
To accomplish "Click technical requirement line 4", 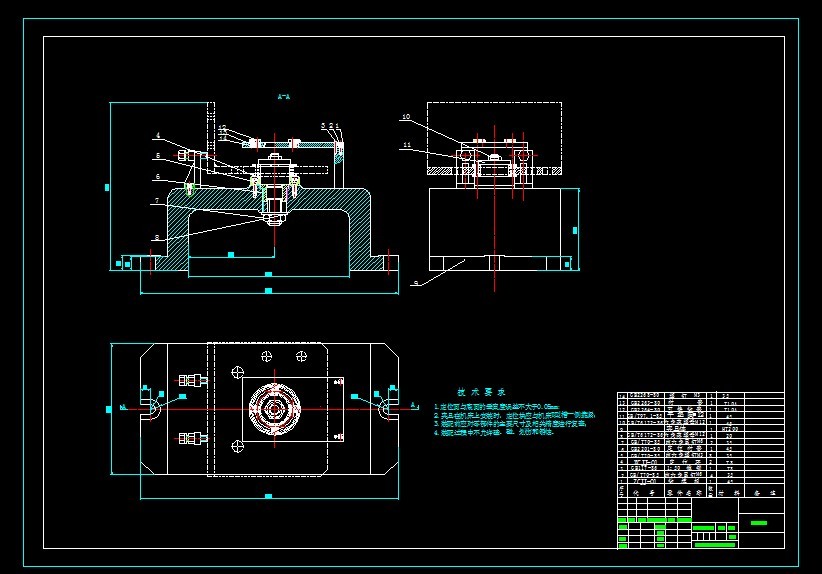I will [x=494, y=432].
